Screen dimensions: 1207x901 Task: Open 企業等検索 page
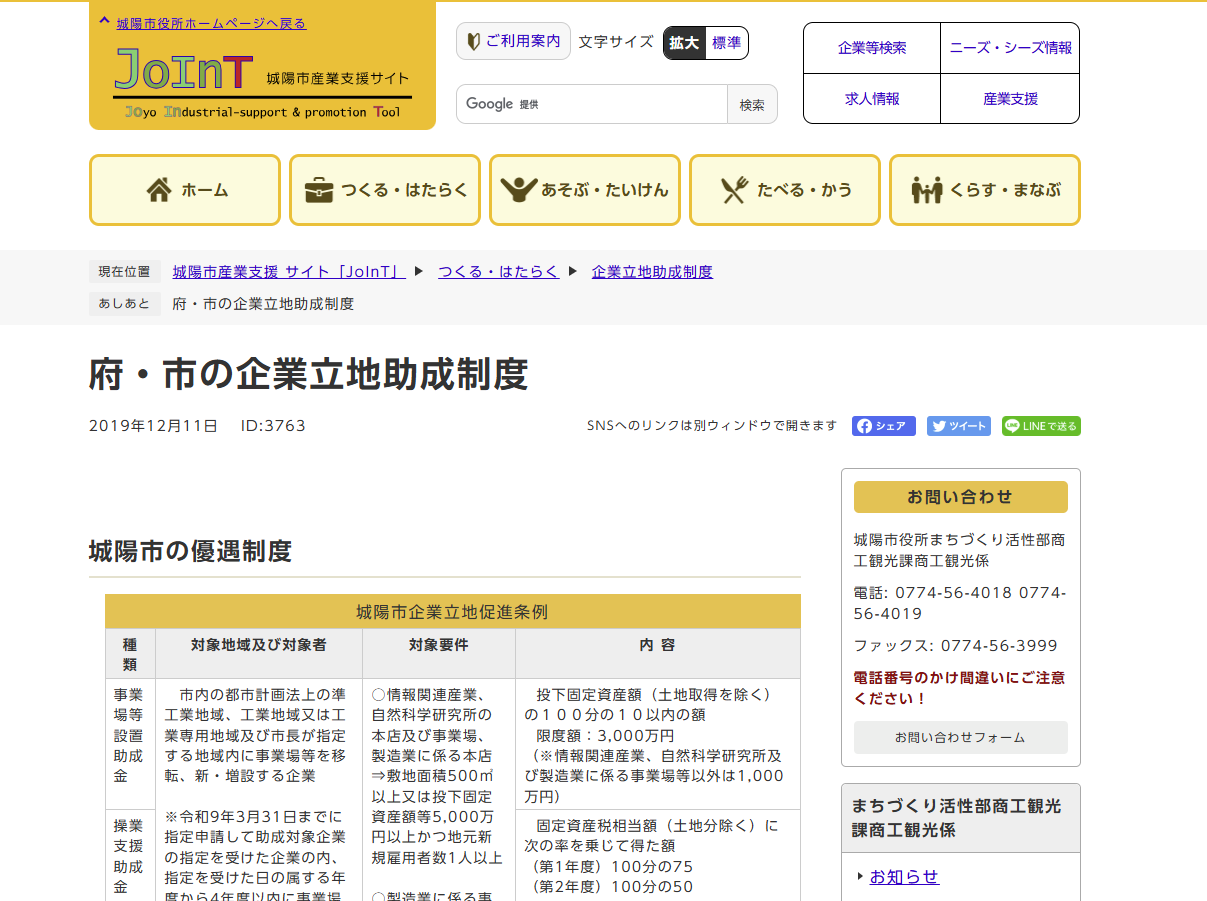(872, 48)
